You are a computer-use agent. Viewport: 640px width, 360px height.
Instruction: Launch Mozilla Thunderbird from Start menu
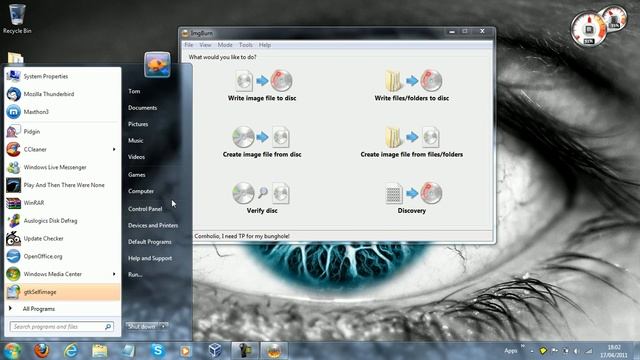(x=62, y=94)
